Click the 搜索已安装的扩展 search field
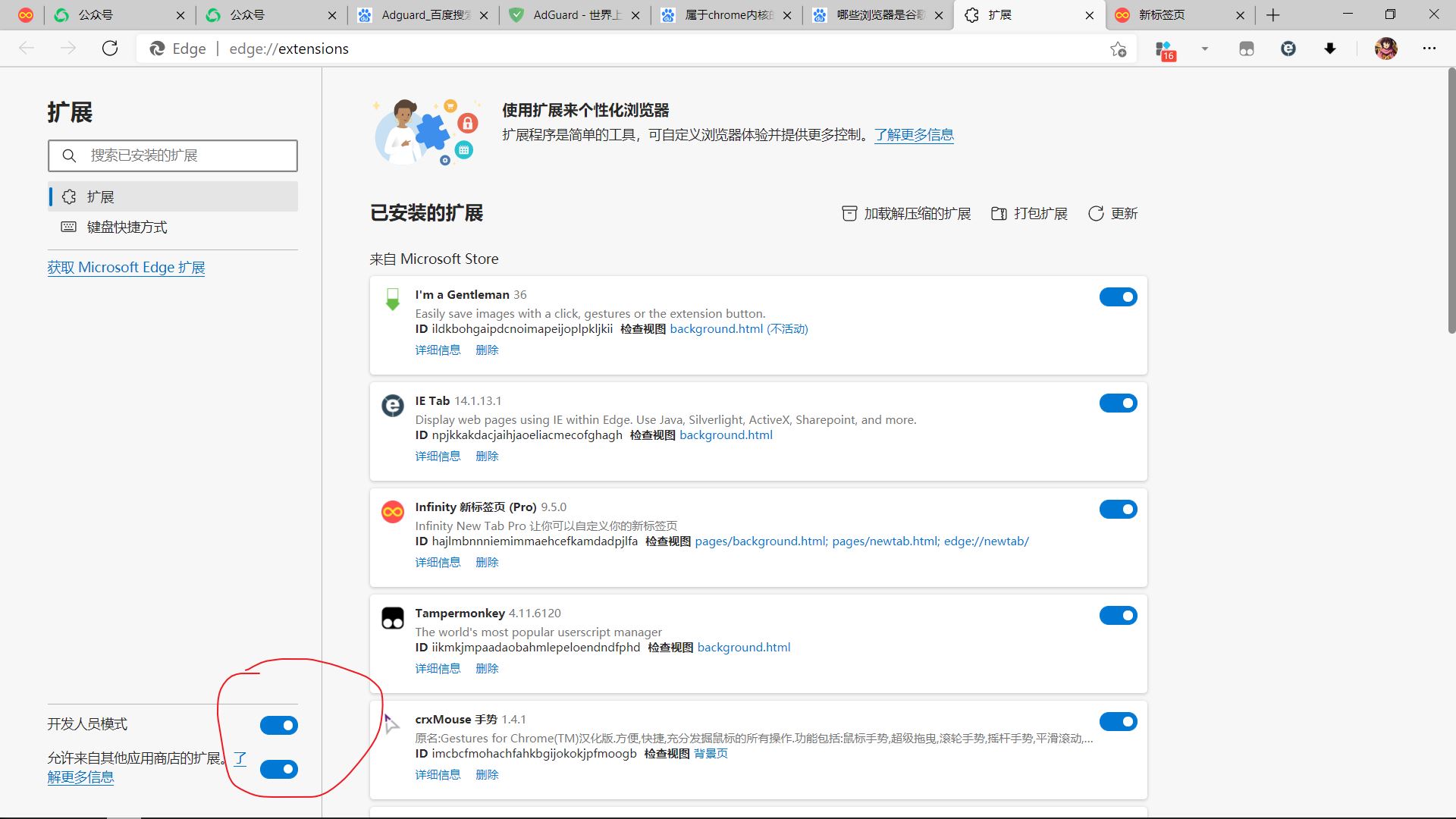Screen dimensions: 1456x819 pyautogui.click(x=173, y=155)
